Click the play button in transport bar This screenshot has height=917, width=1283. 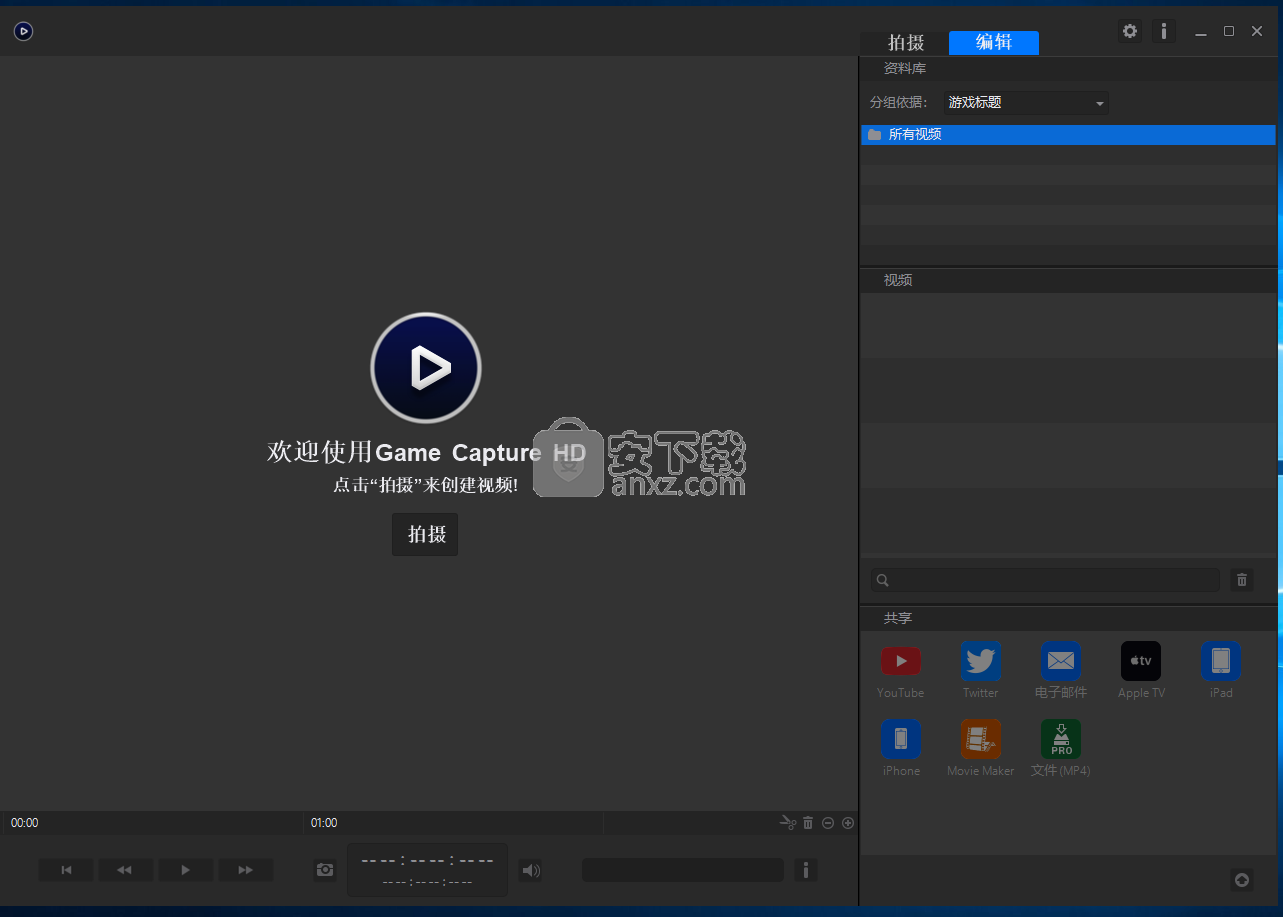click(186, 870)
